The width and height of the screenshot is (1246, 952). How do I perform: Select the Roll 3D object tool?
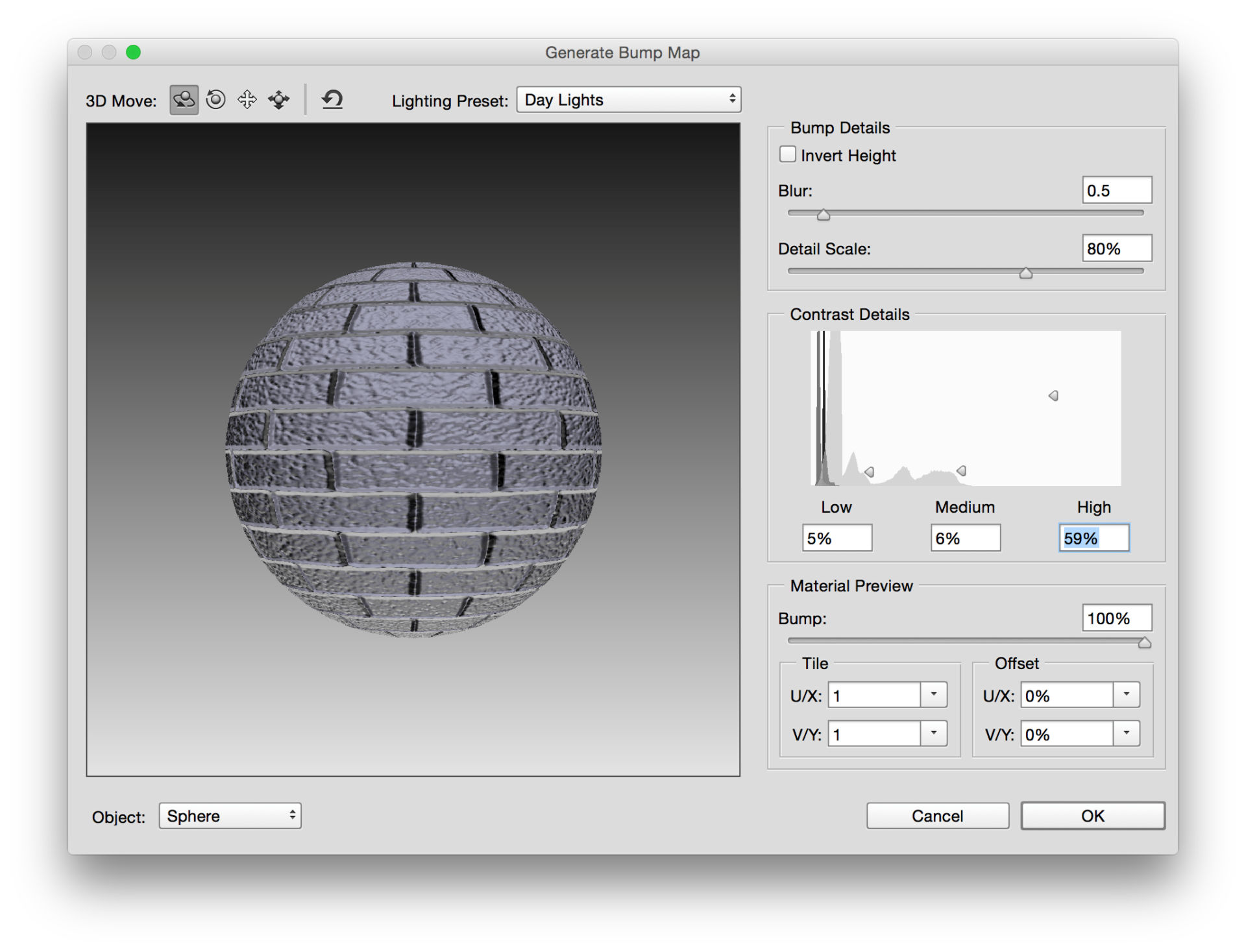coord(215,99)
